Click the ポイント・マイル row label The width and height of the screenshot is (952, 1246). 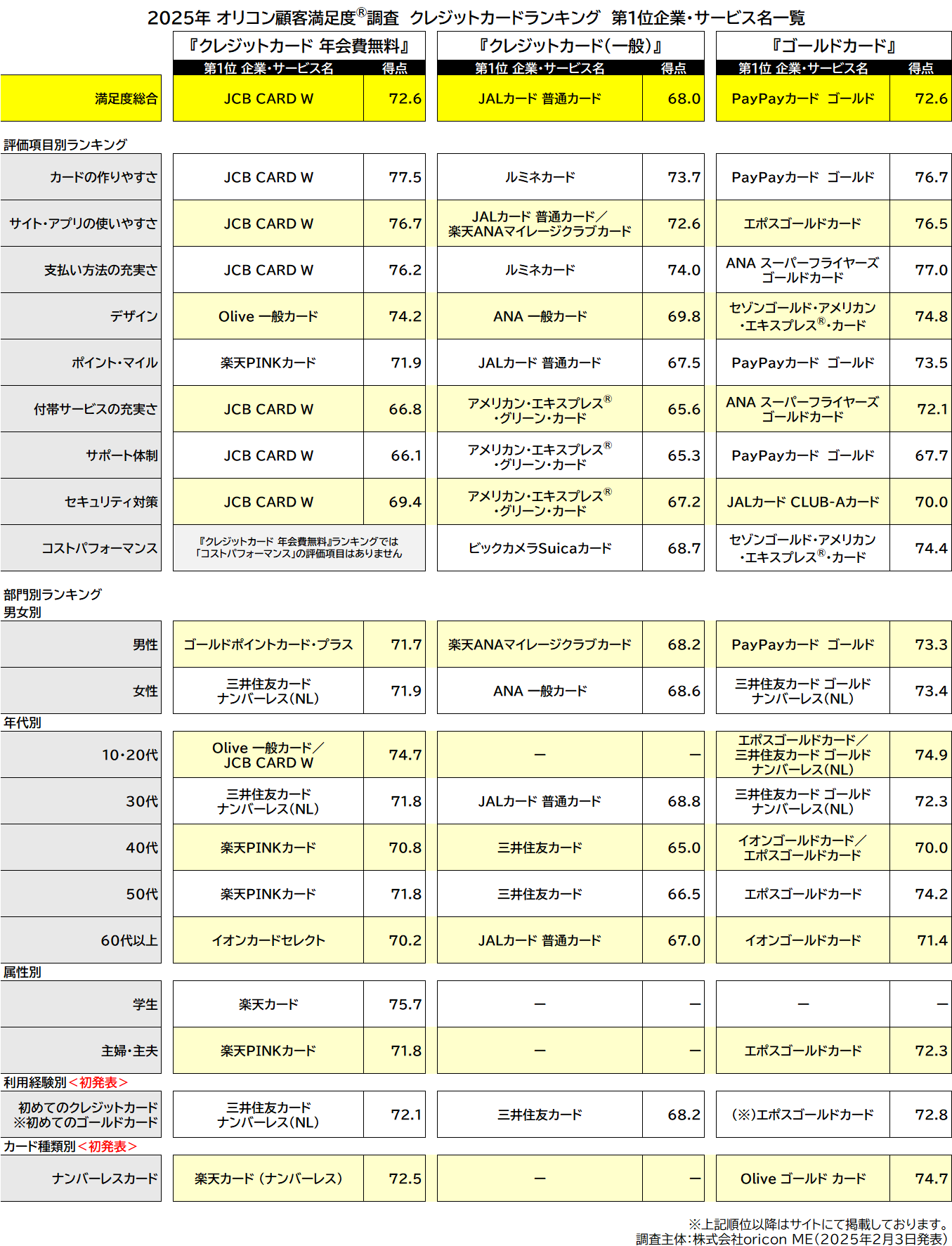(x=81, y=363)
